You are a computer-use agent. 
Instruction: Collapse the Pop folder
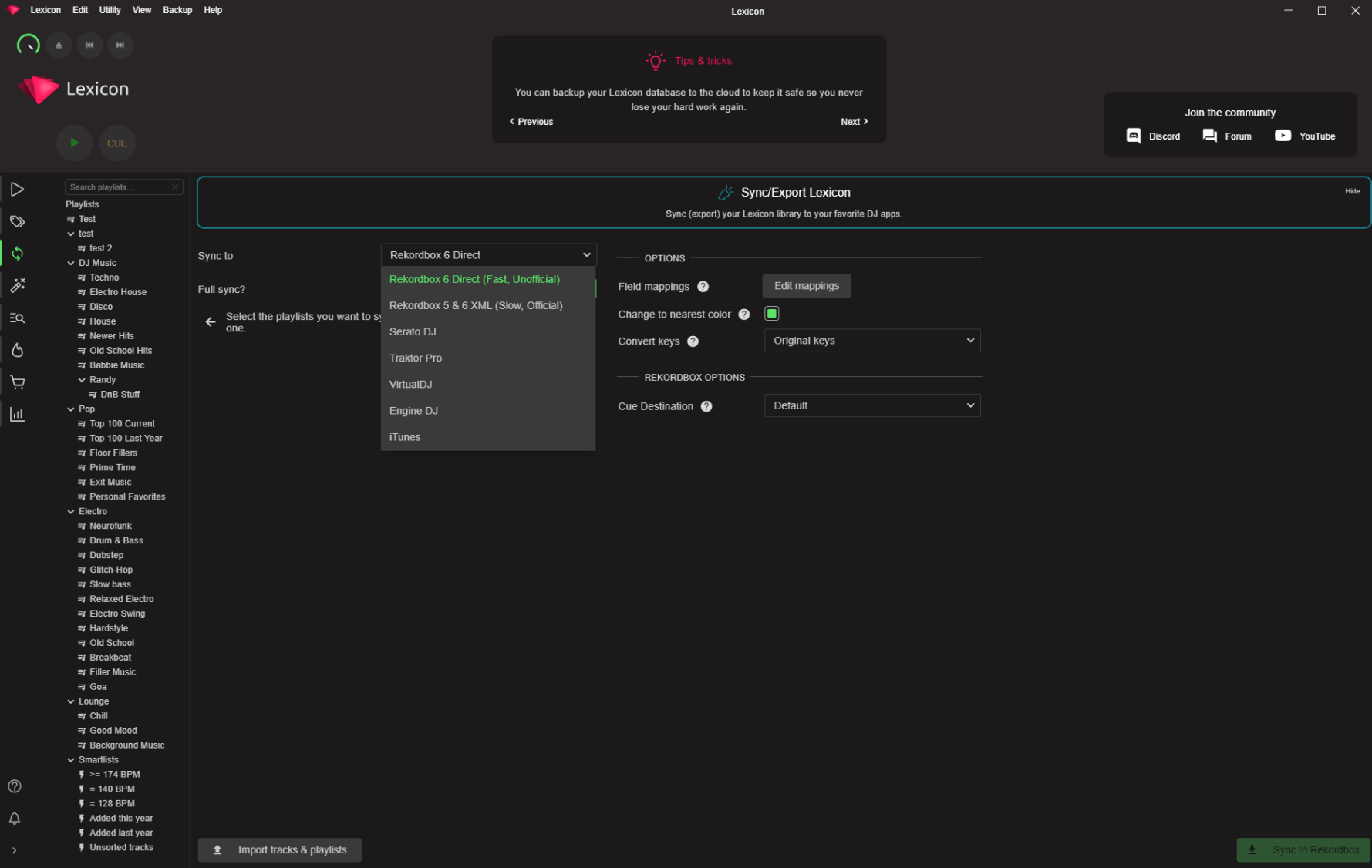(x=71, y=409)
